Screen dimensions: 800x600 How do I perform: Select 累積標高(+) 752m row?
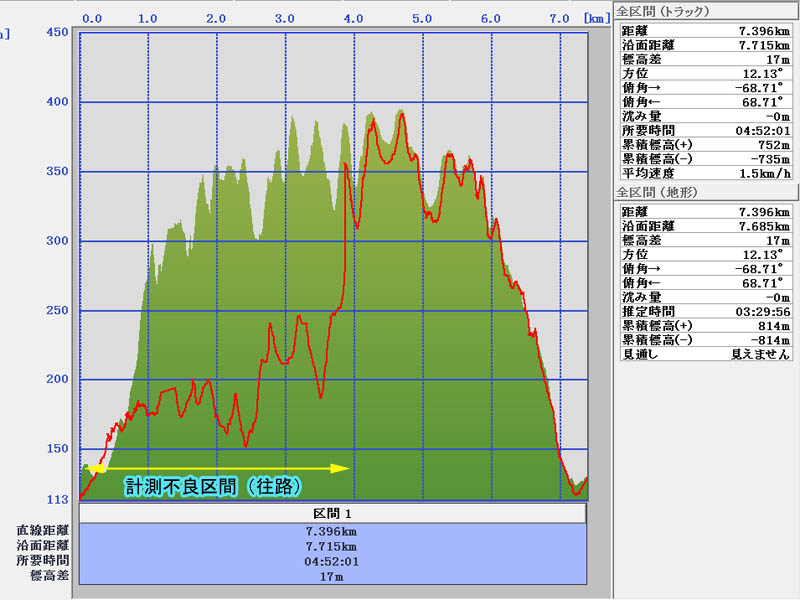tap(705, 144)
